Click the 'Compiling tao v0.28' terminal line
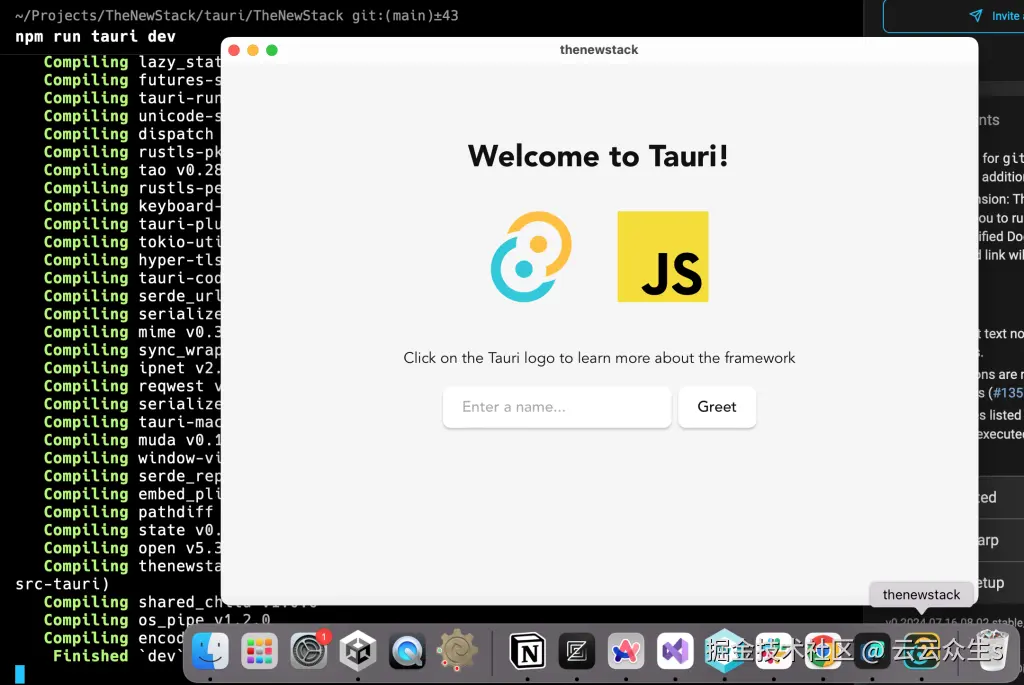 [x=132, y=170]
